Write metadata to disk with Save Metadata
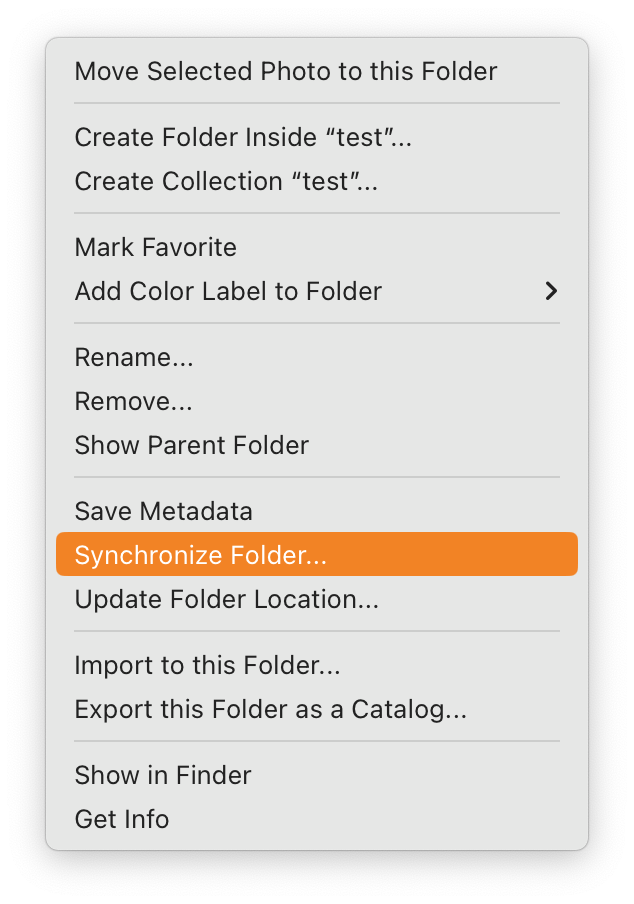This screenshot has height=904, width=634. tap(163, 512)
